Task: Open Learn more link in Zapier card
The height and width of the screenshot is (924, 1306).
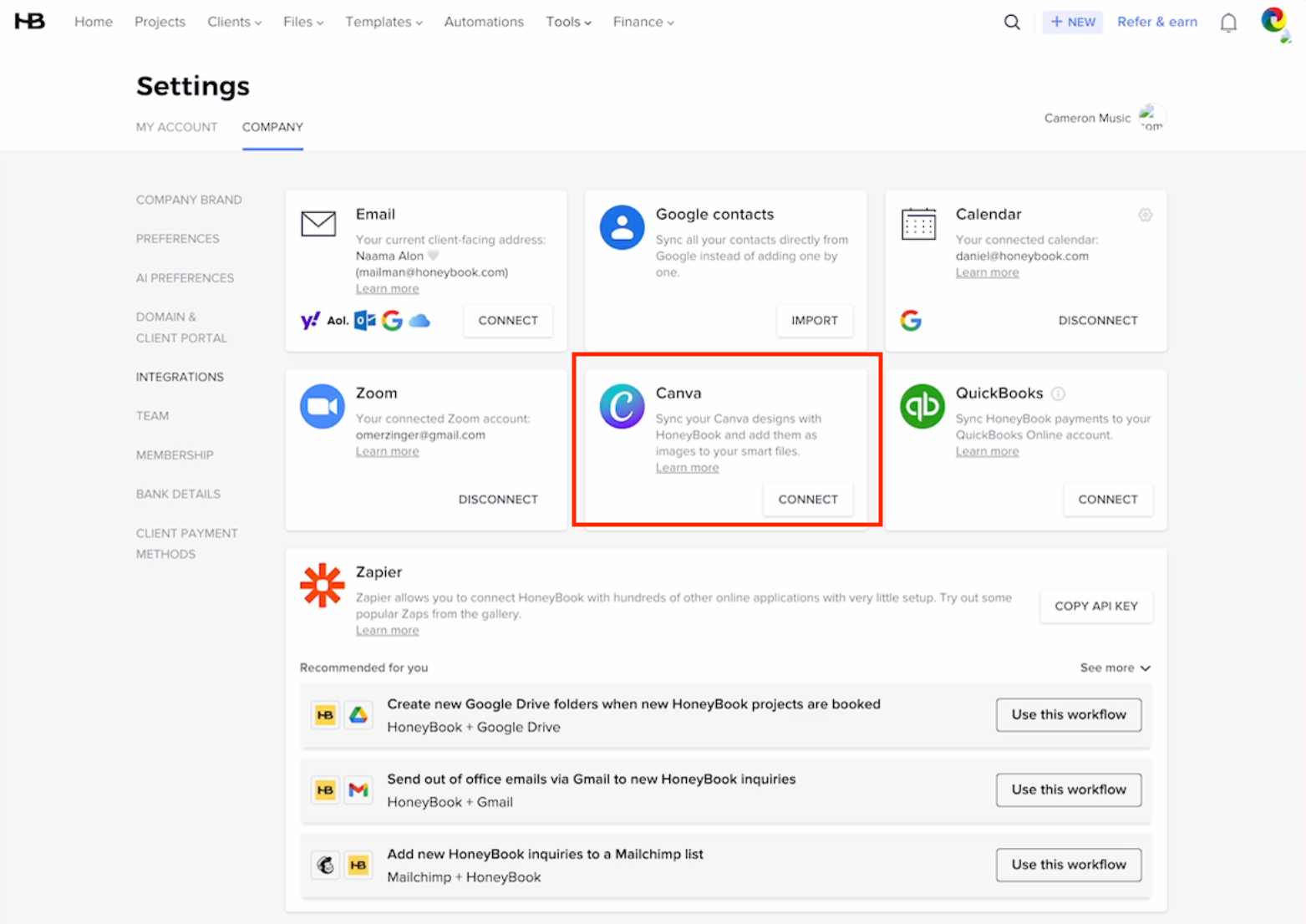Action: [x=387, y=631]
